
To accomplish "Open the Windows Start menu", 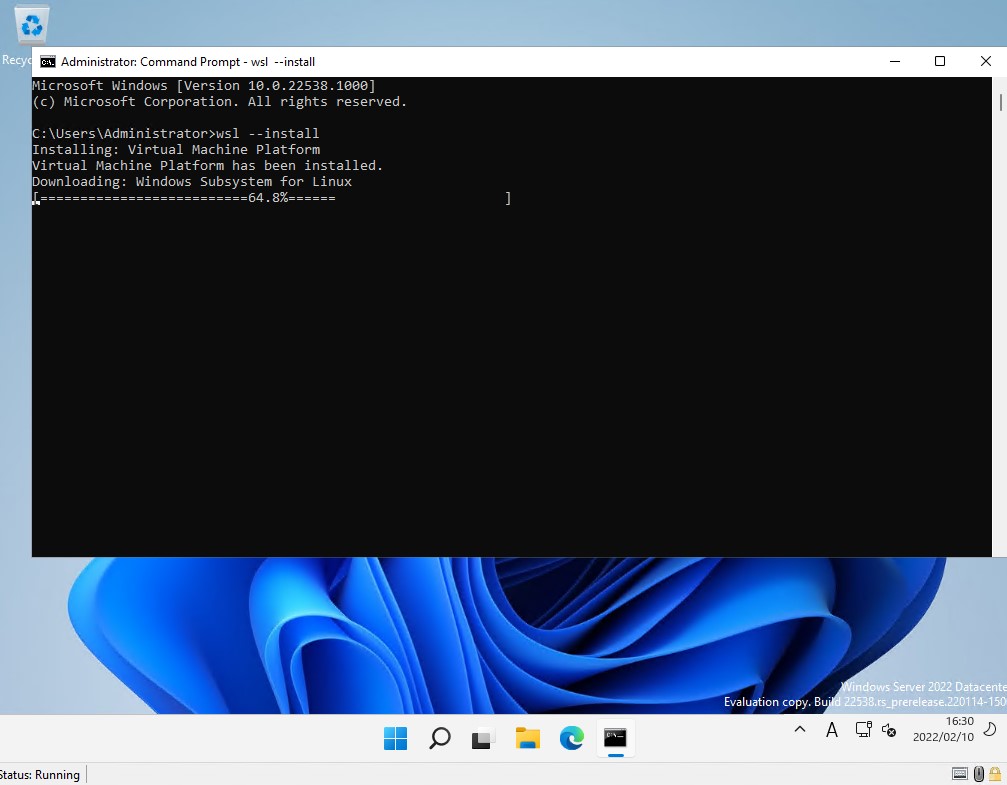I will (x=395, y=738).
